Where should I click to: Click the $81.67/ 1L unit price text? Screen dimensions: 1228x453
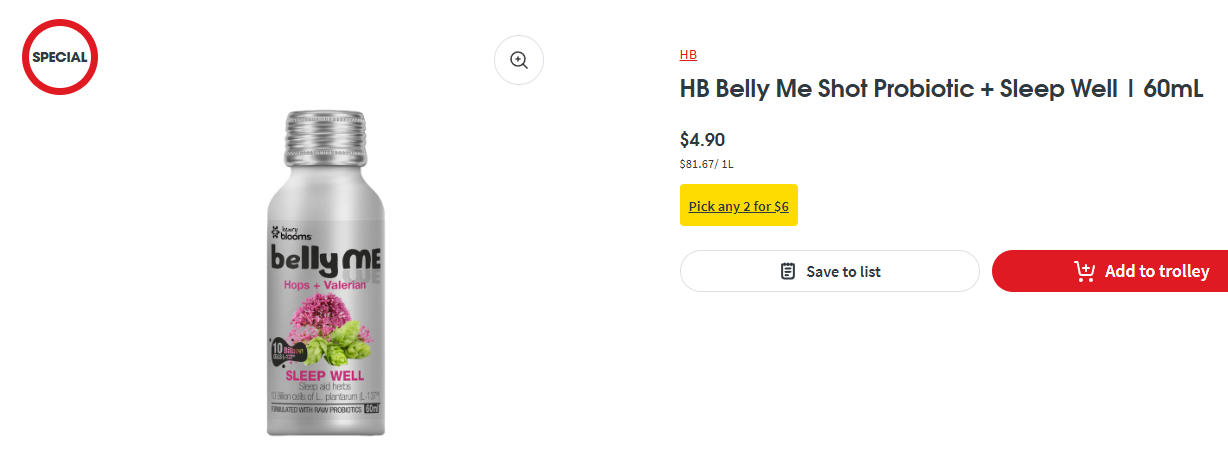707,164
